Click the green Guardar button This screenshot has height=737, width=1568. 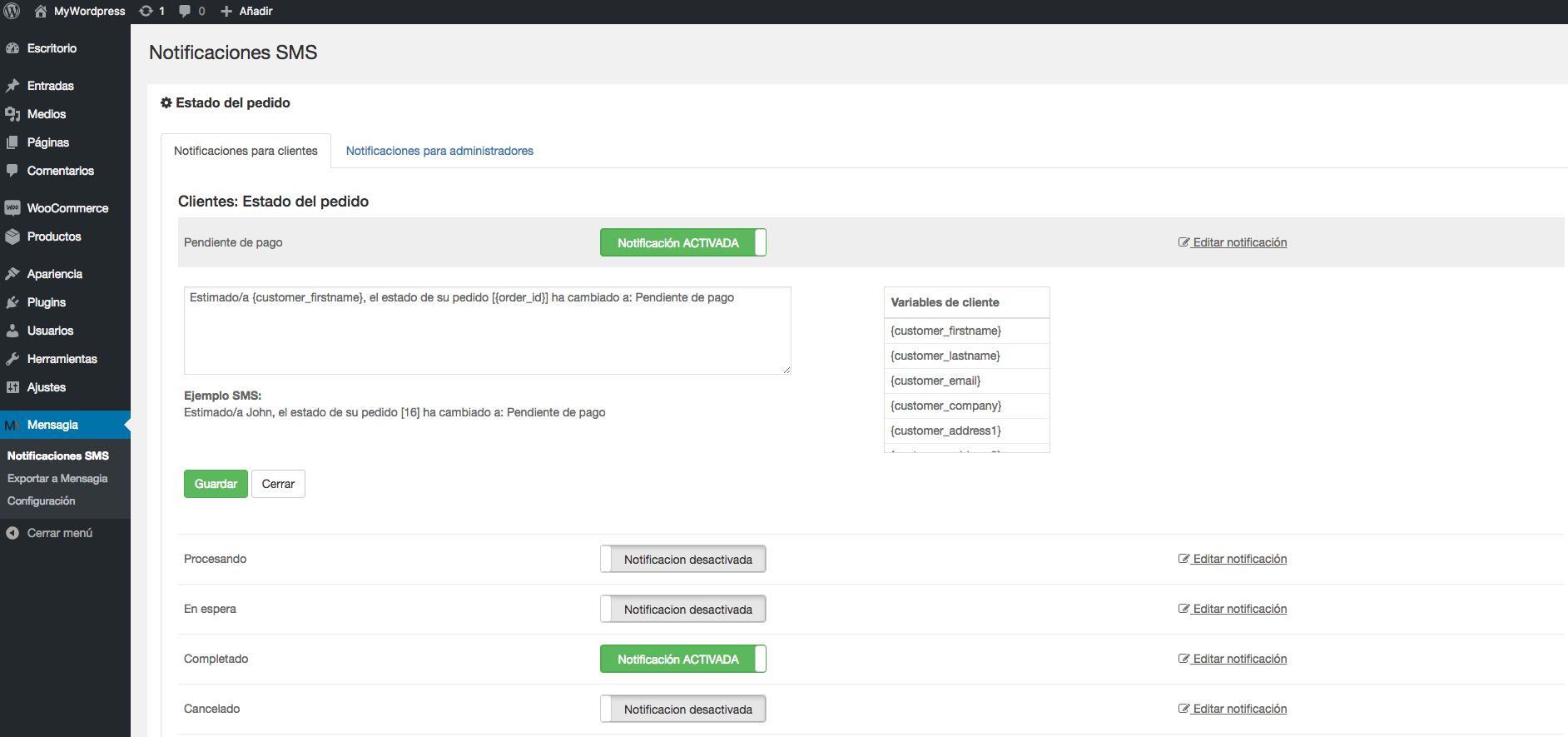[216, 484]
